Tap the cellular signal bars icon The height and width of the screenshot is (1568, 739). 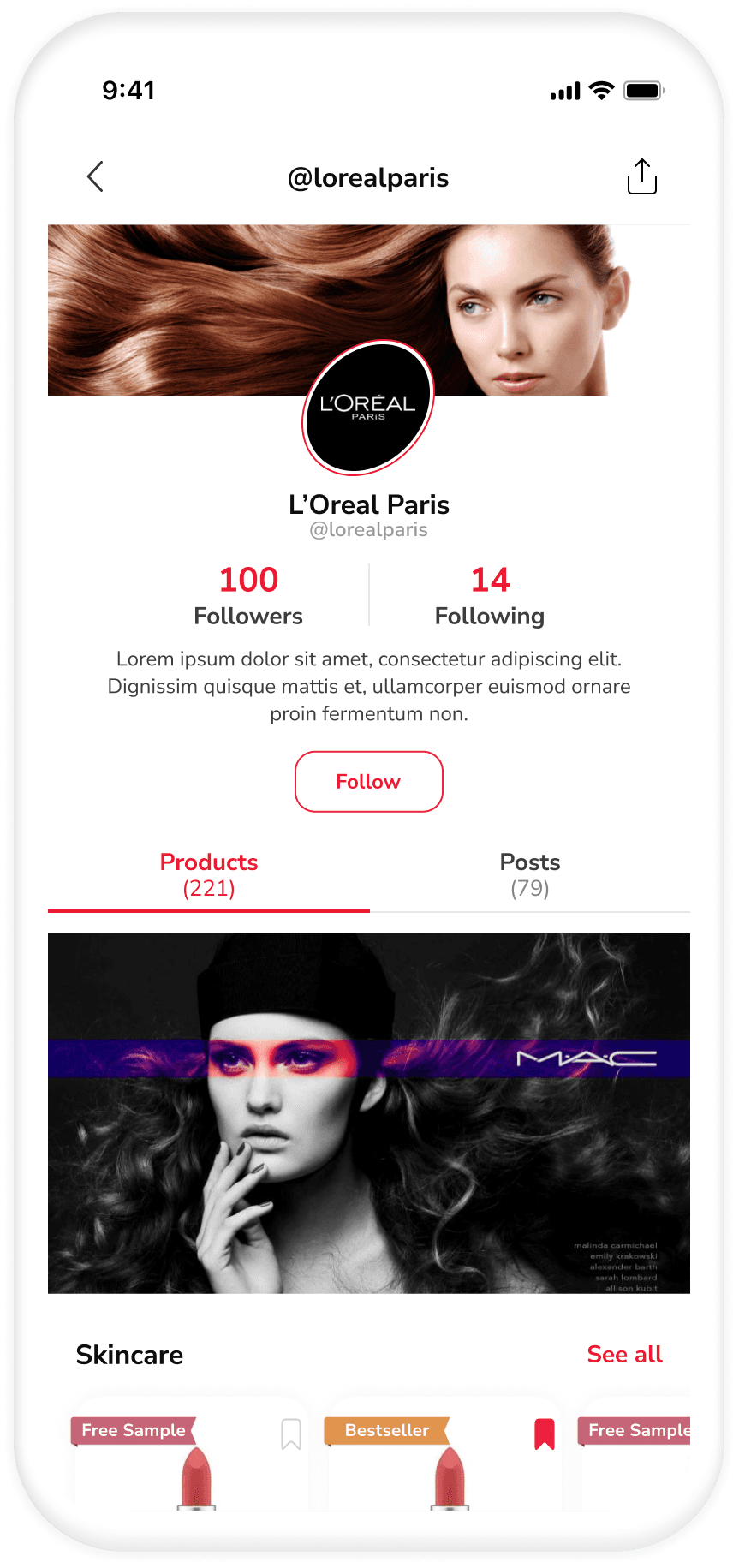tap(565, 91)
